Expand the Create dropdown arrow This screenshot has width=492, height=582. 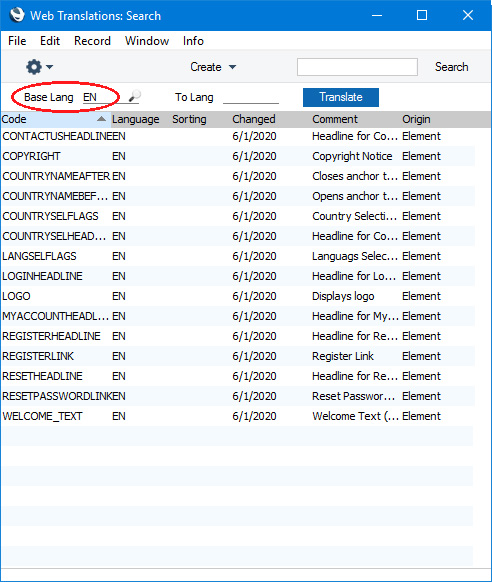(233, 67)
